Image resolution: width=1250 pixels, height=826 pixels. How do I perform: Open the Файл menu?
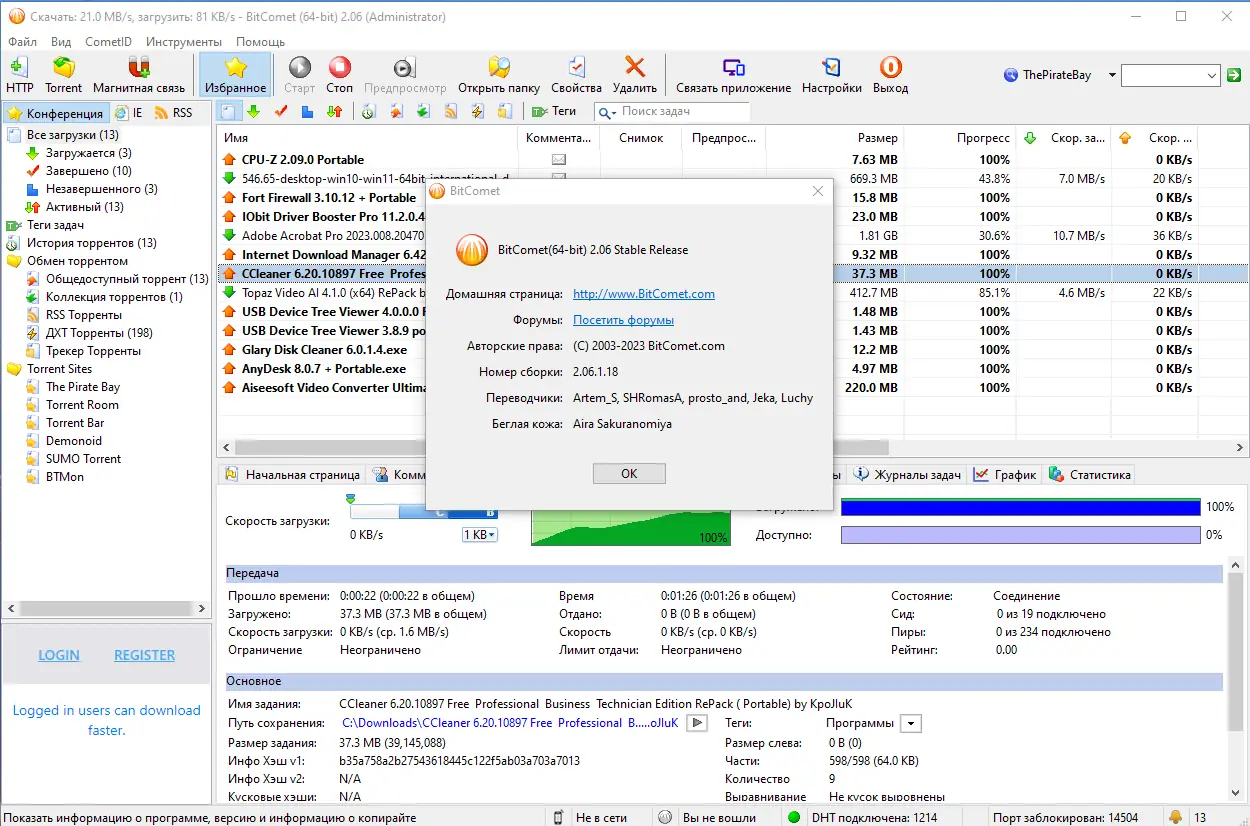tap(22, 42)
